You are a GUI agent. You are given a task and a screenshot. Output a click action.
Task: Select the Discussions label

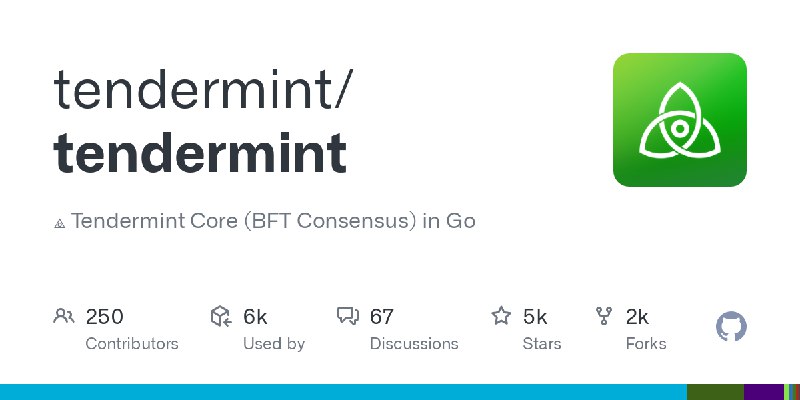click(x=414, y=343)
